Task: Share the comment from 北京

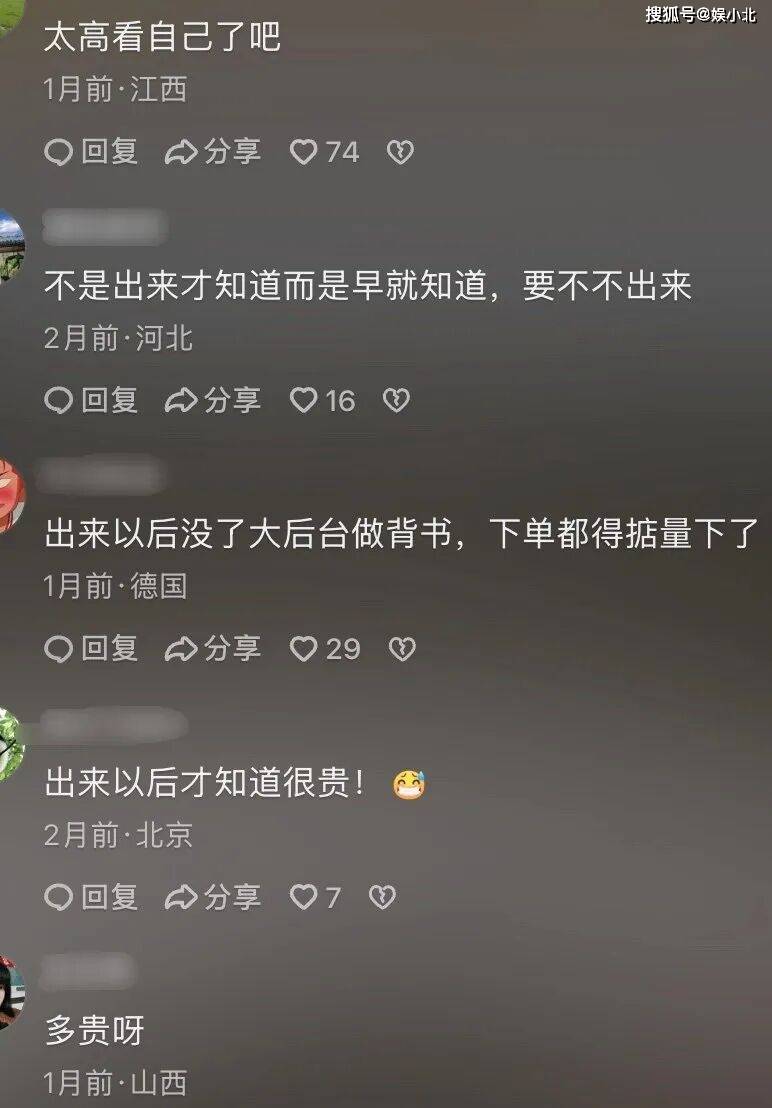Action: [x=213, y=897]
